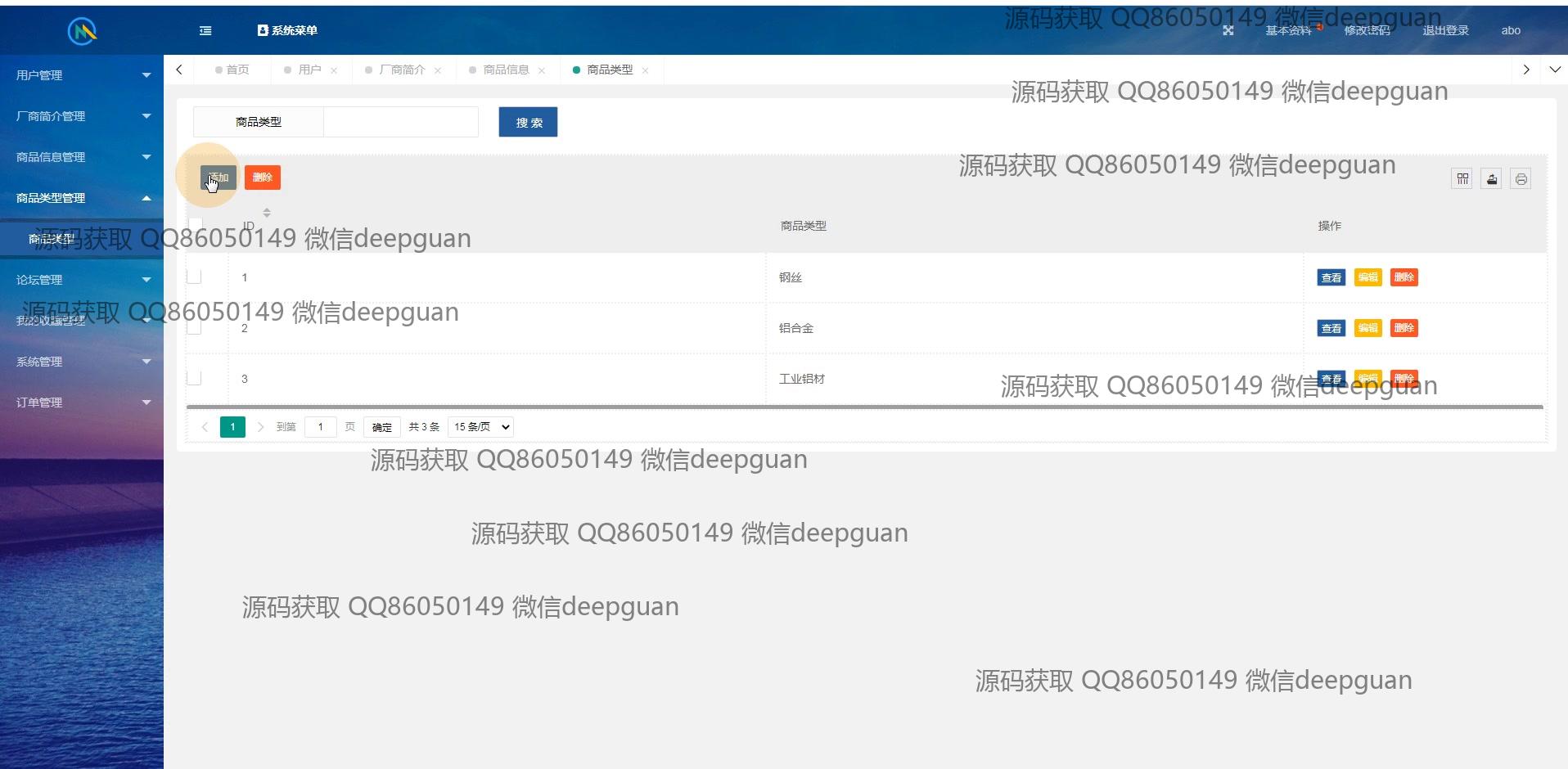Open the tab options dropdown chevron
The width and height of the screenshot is (1568, 769).
point(1555,70)
